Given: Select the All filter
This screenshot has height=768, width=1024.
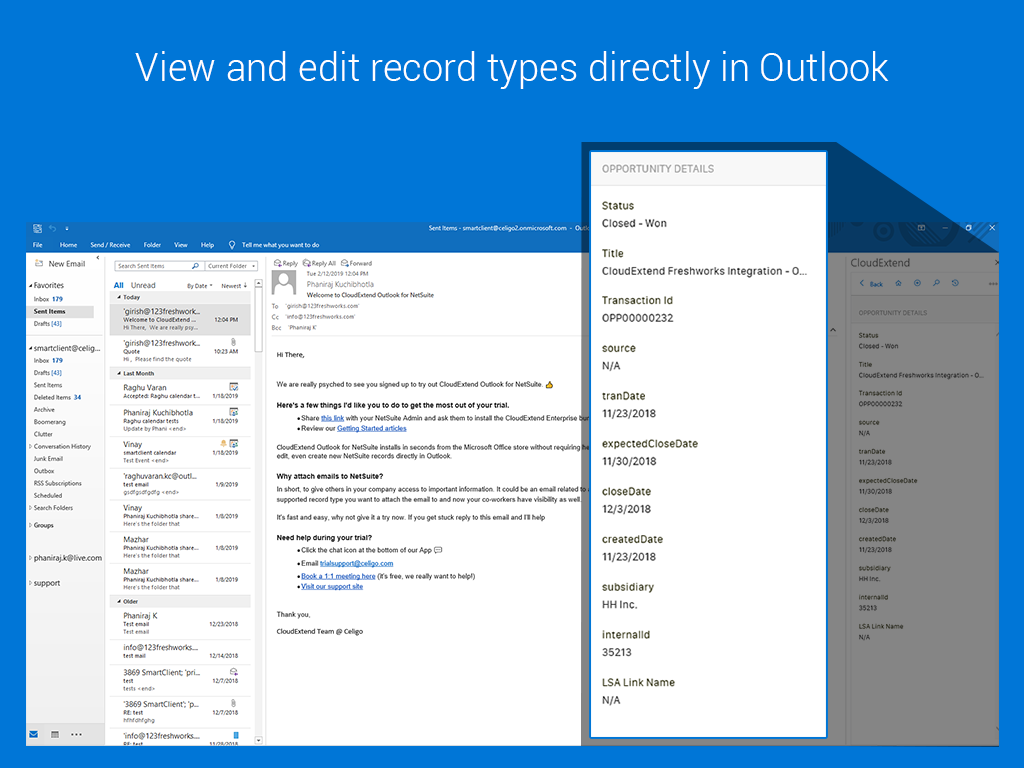Looking at the screenshot, I should tap(118, 285).
